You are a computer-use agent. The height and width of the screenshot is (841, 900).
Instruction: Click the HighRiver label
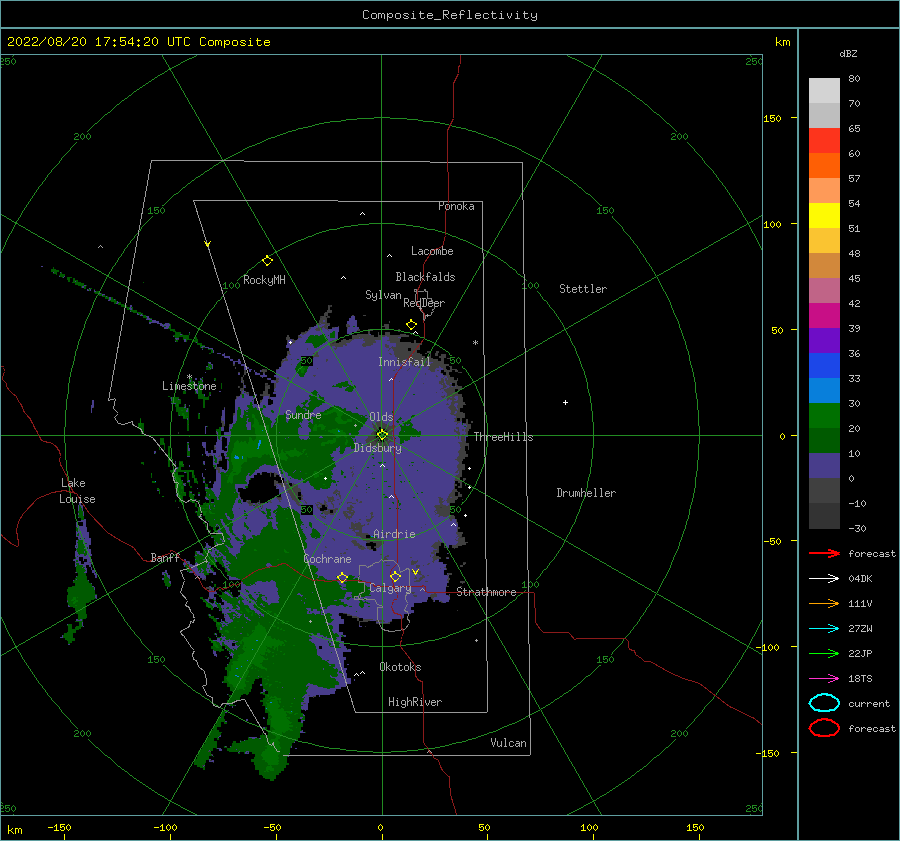coord(415,702)
